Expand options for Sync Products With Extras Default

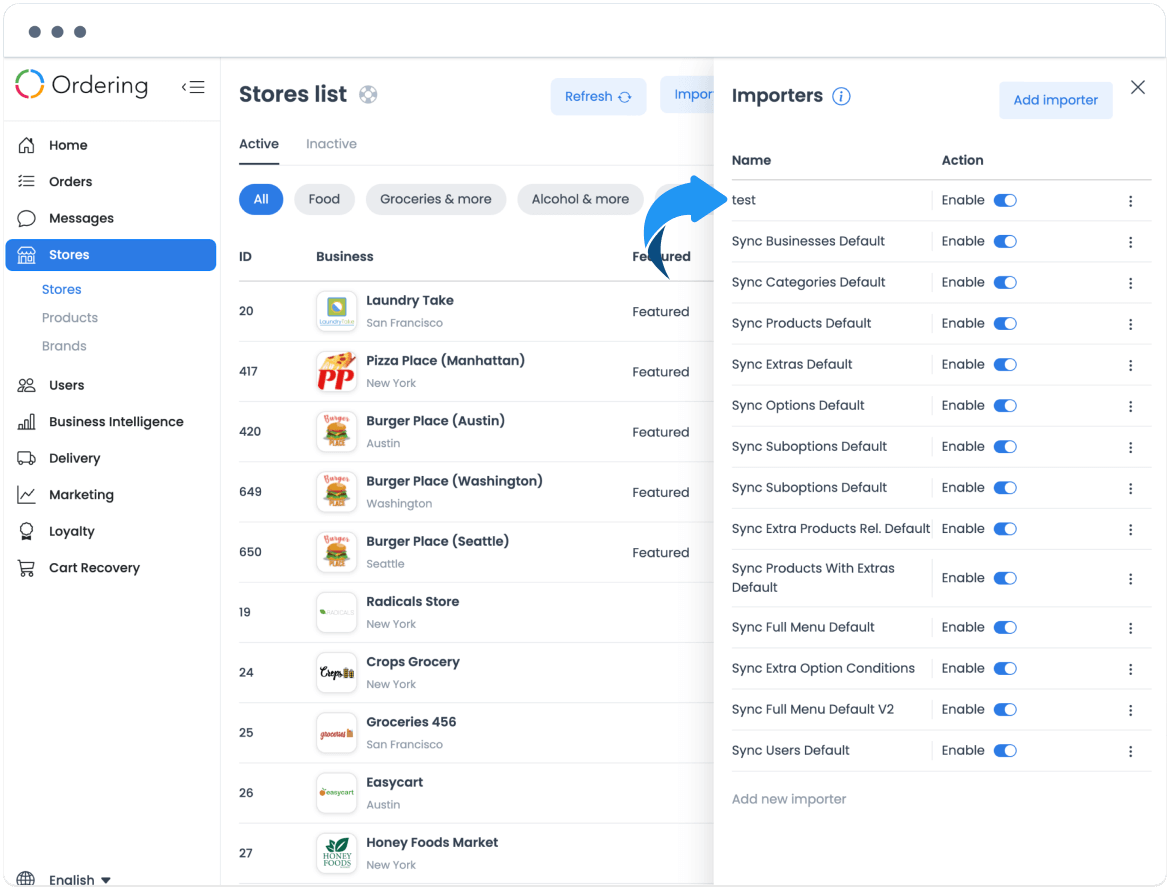(x=1130, y=579)
